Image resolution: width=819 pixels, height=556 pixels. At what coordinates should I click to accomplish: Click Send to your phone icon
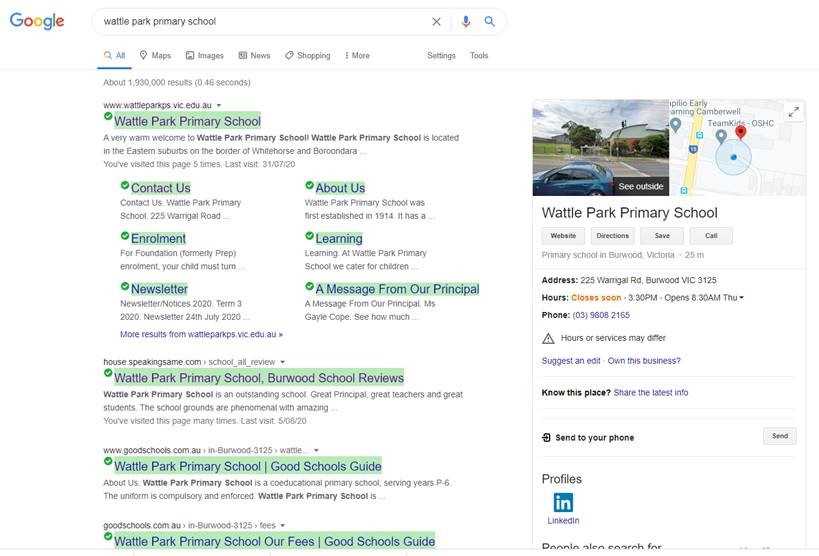546,437
